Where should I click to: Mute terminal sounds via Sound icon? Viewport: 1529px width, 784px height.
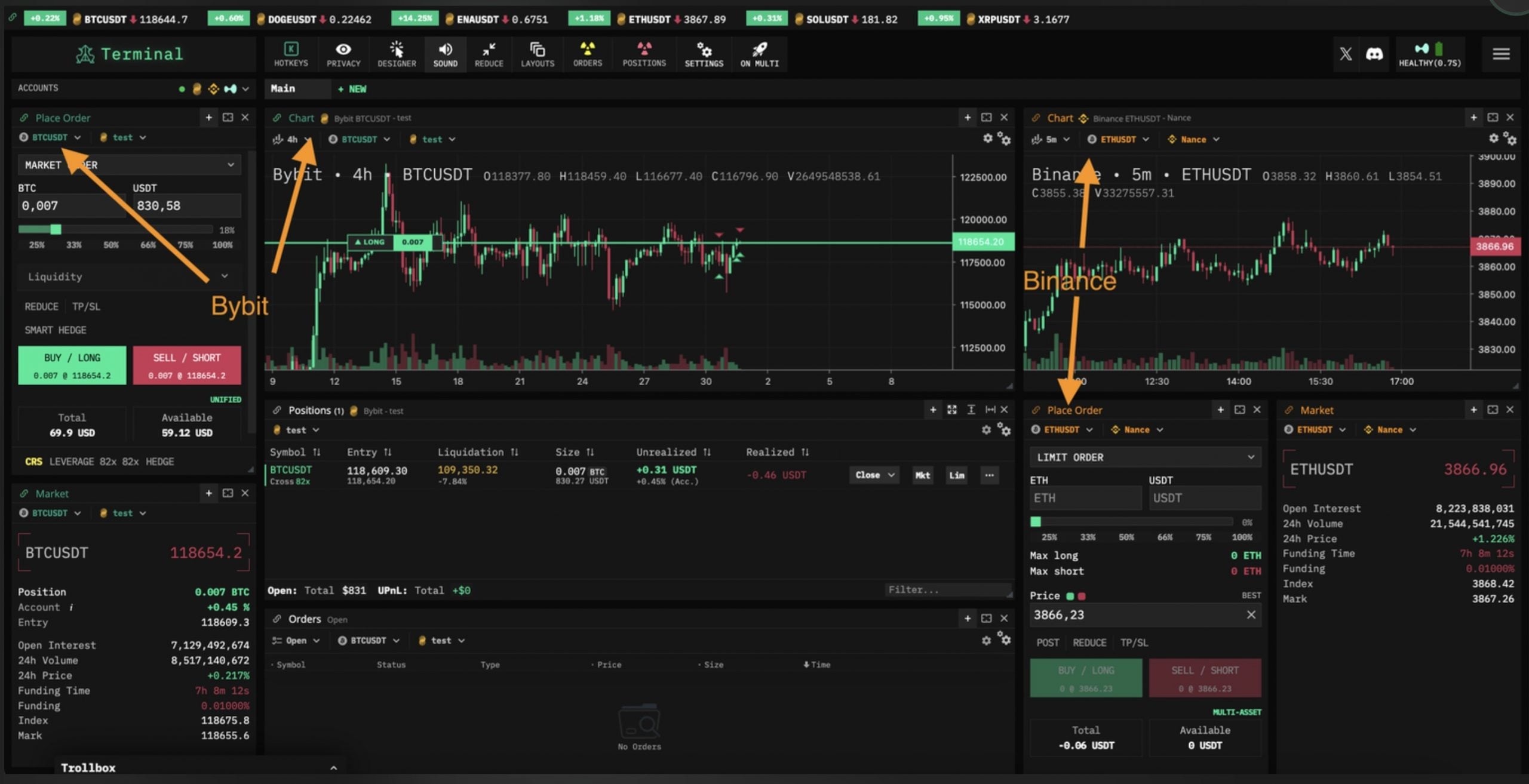[x=445, y=54]
